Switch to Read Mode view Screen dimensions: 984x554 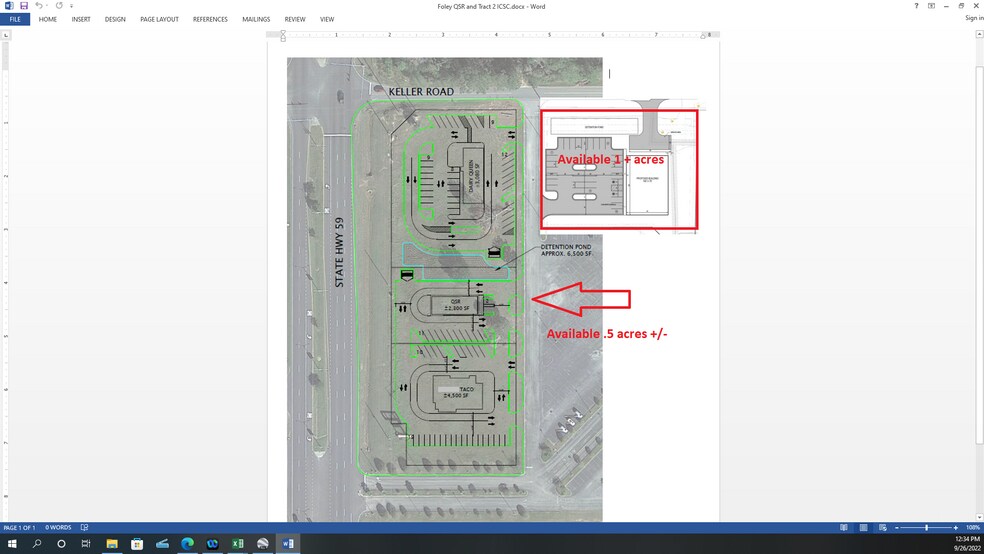pyautogui.click(x=844, y=527)
